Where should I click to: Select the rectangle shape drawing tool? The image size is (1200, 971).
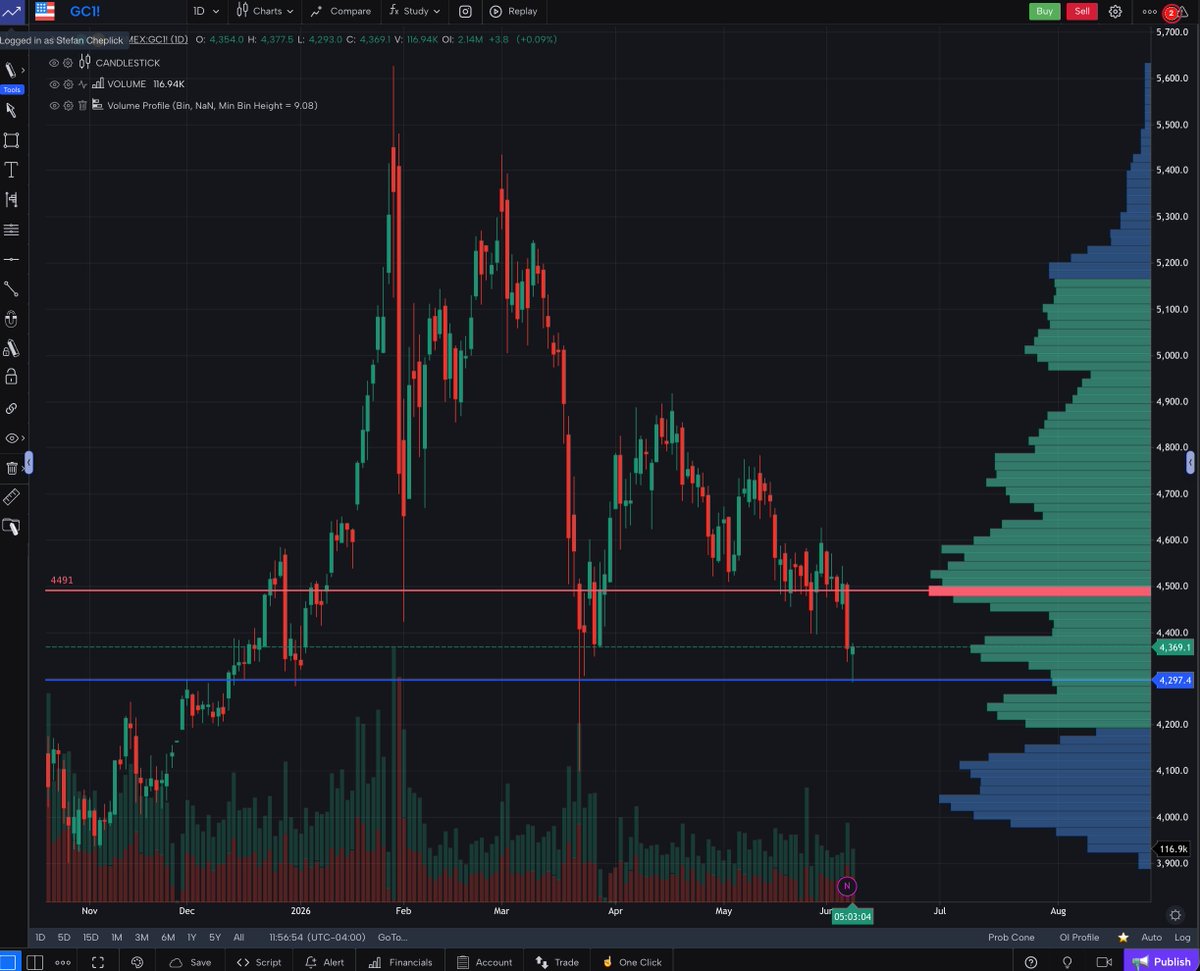(x=11, y=140)
